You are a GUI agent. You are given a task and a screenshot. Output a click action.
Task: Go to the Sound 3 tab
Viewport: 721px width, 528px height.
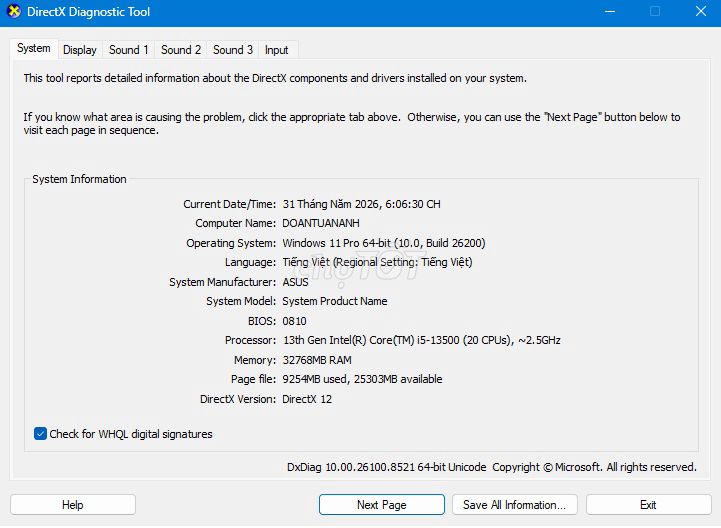coord(233,50)
